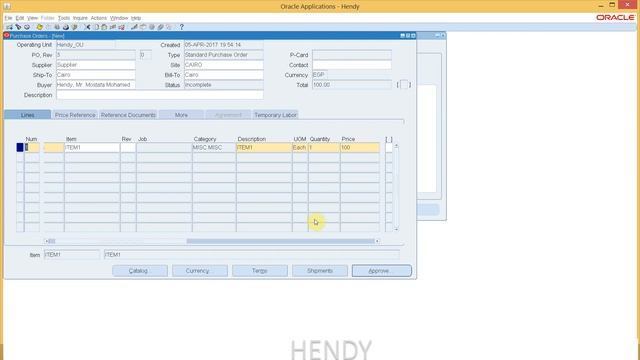Open the Tools menu

click(x=64, y=18)
